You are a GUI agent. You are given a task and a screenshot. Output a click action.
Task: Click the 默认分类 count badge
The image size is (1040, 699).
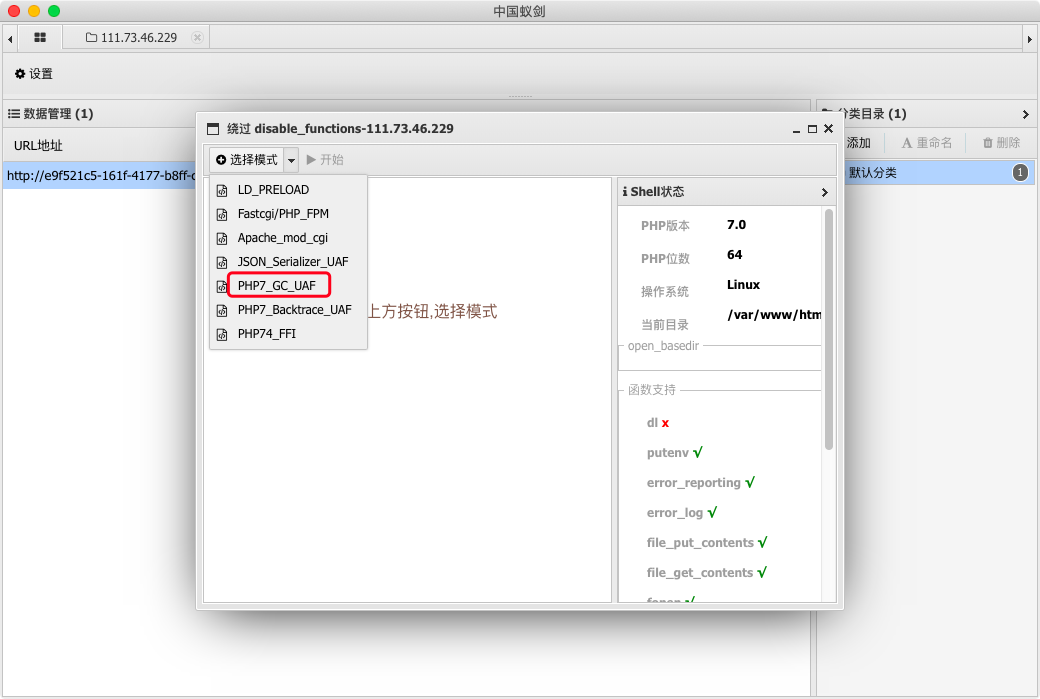coord(1020,173)
